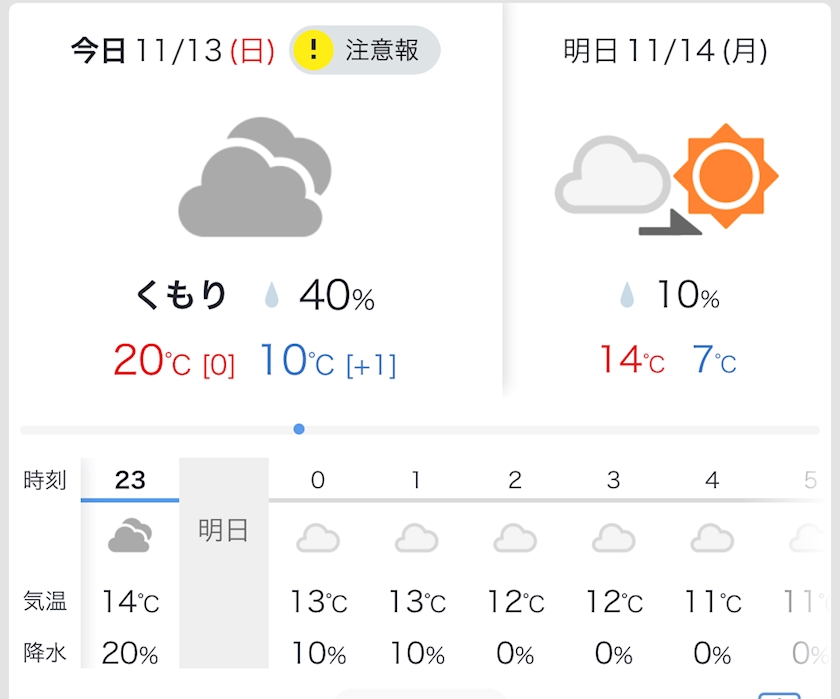Click tomorrow's low temperature 7℃

pyautogui.click(x=714, y=360)
